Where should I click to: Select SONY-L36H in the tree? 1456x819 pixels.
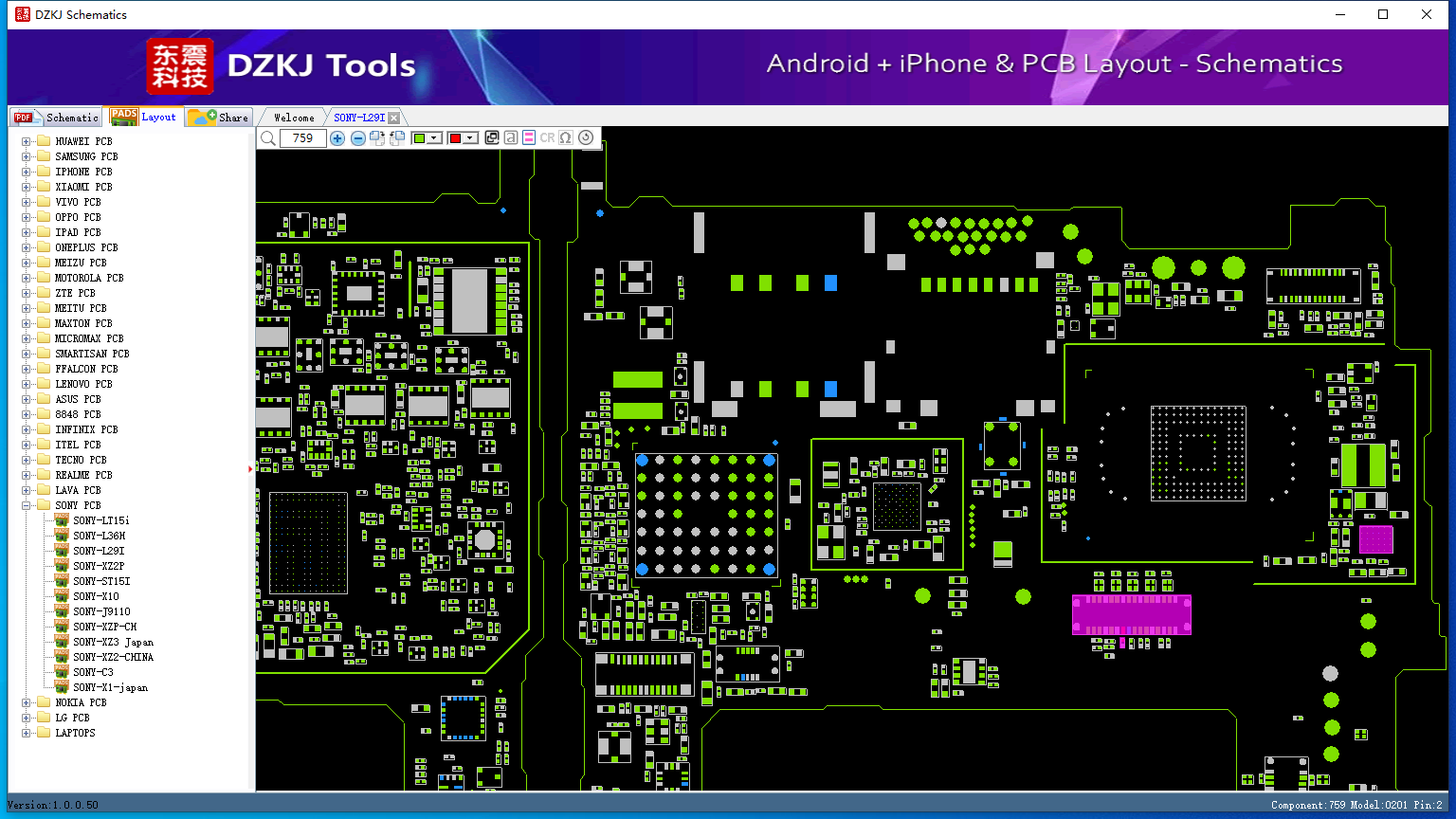[99, 536]
